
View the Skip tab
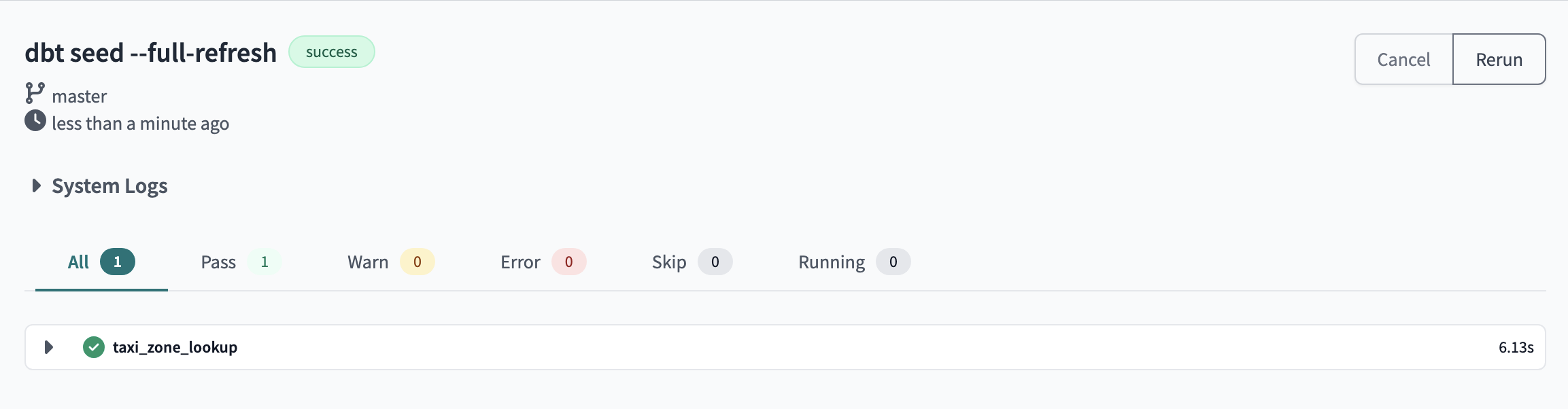pos(692,262)
